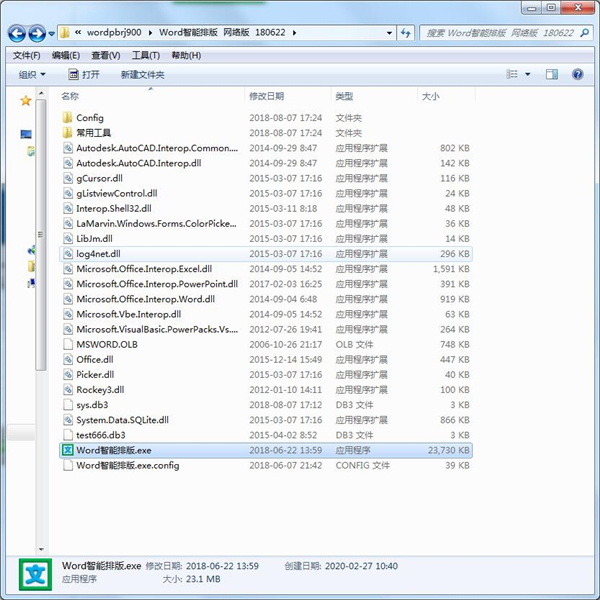600x600 pixels.
Task: Open the 工具(T) menu
Action: [146, 55]
